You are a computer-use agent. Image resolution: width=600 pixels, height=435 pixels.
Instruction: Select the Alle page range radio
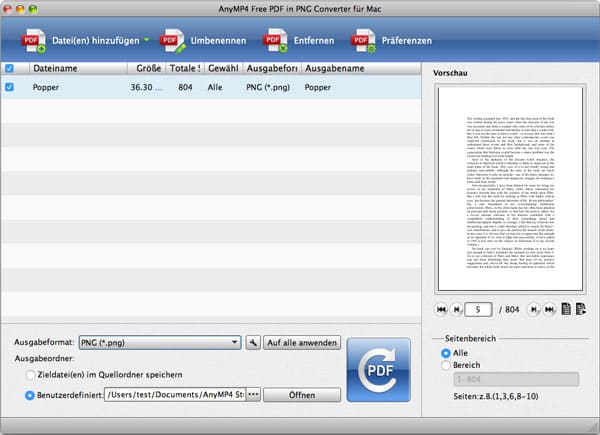[445, 353]
